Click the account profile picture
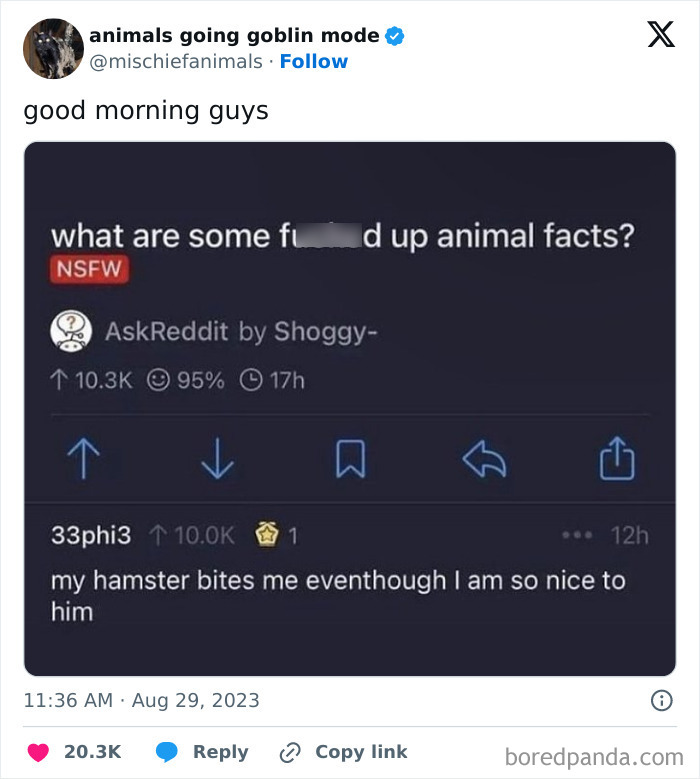The width and height of the screenshot is (700, 779). pos(53,47)
